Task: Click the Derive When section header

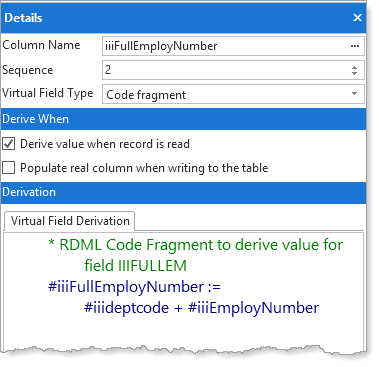Action: [183, 119]
